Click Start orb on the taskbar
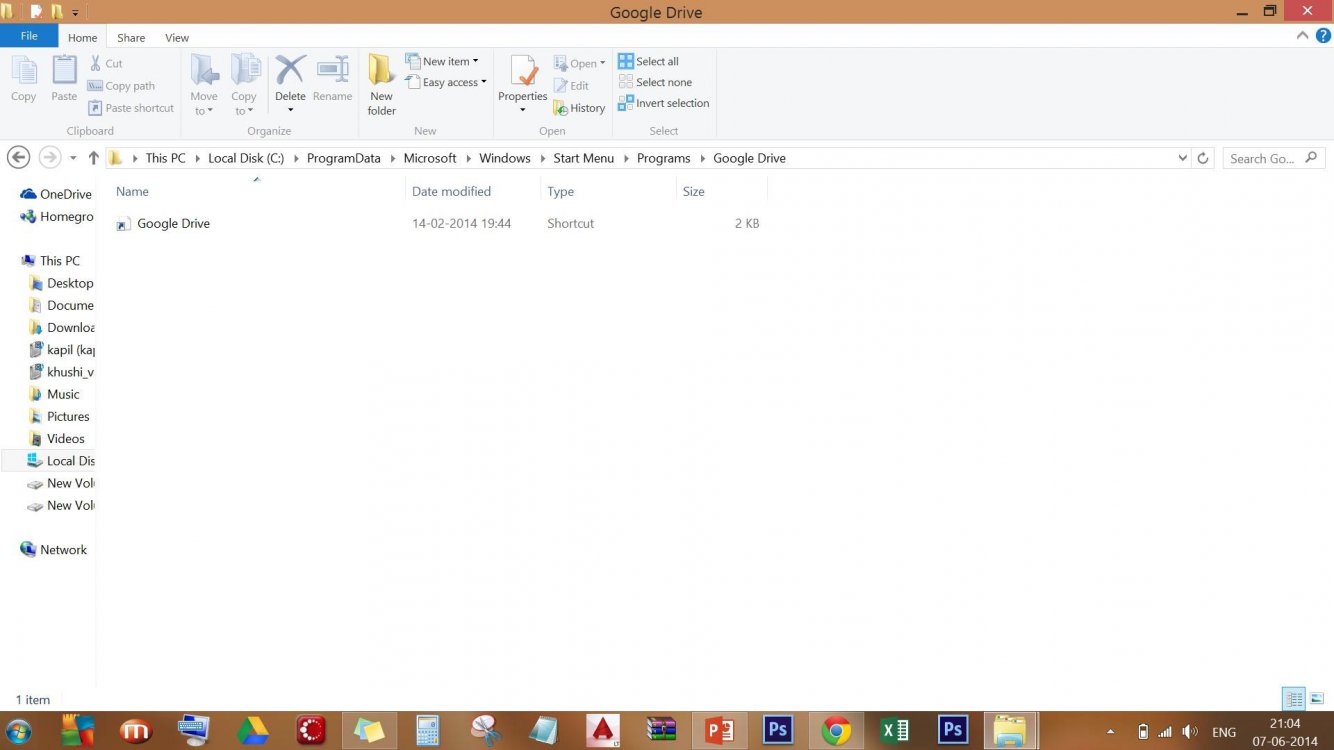 point(18,731)
